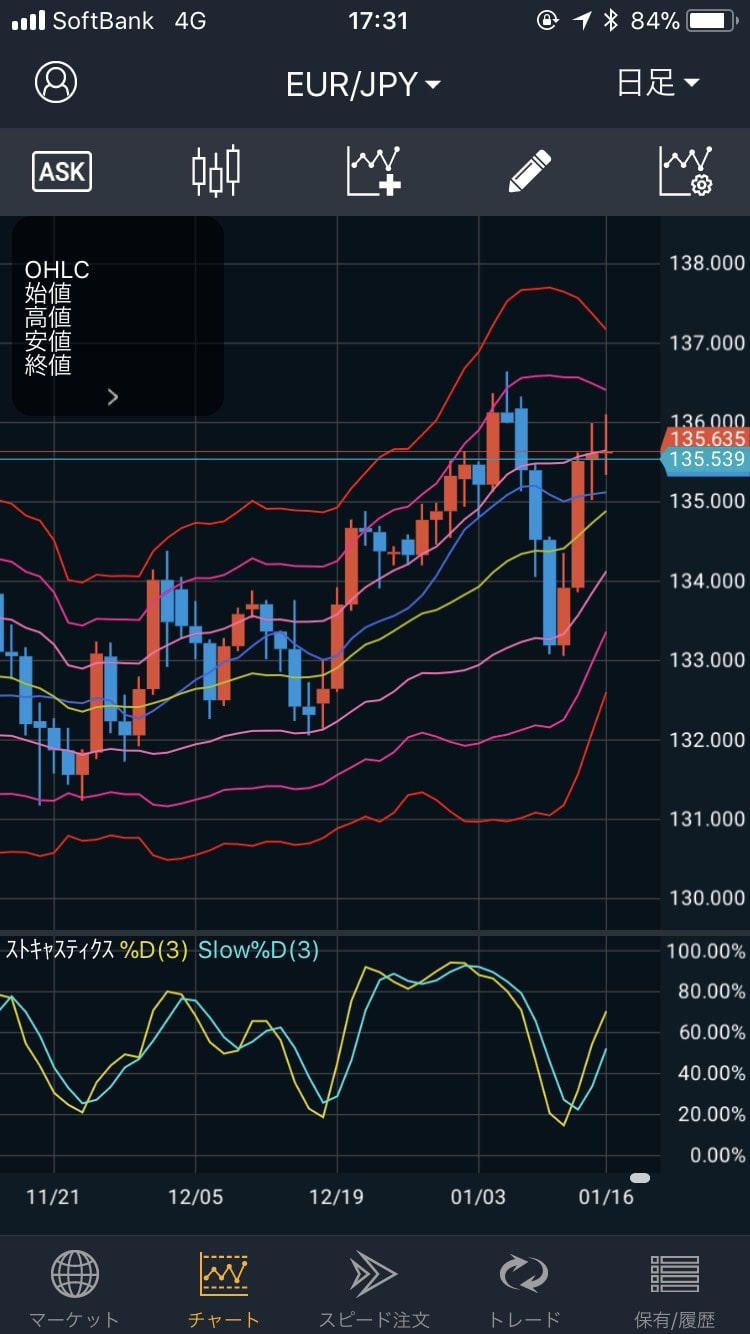
Task: Tap the 138.000 price axis label
Action: point(707,263)
